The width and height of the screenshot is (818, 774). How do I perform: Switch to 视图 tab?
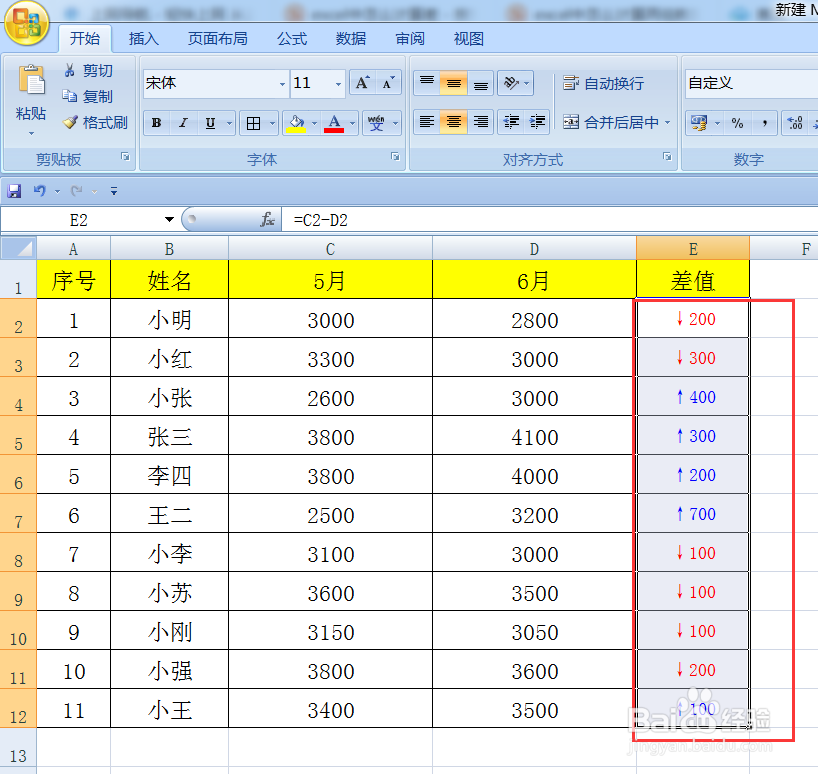click(468, 39)
